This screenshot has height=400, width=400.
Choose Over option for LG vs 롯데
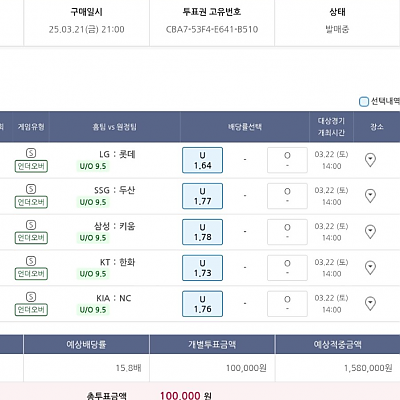click(287, 160)
